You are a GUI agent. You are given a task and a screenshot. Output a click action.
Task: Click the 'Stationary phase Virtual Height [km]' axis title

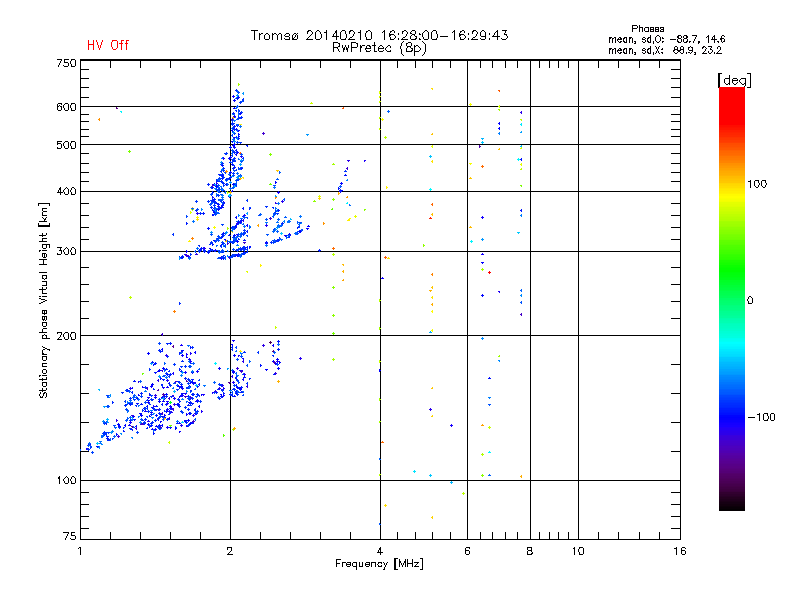click(x=44, y=301)
